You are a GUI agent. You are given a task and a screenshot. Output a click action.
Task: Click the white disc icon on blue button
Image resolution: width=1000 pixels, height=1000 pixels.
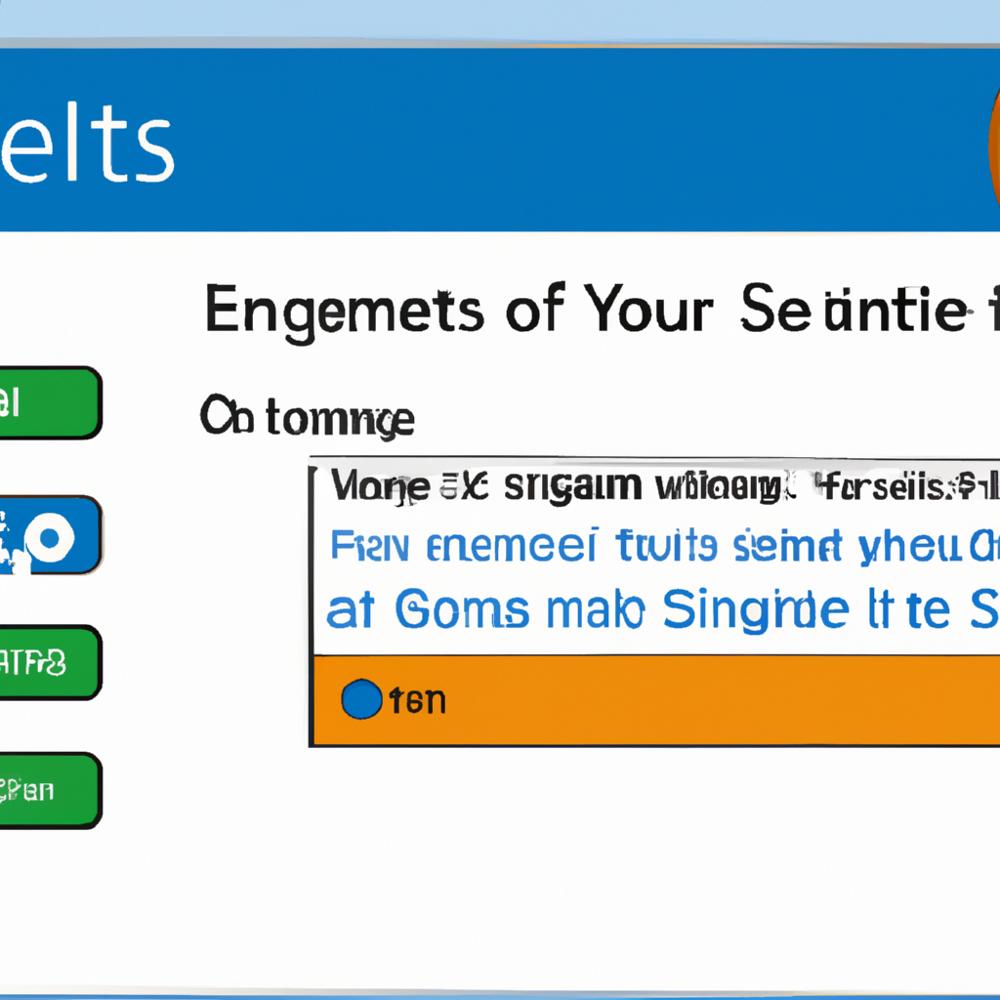coord(50,537)
